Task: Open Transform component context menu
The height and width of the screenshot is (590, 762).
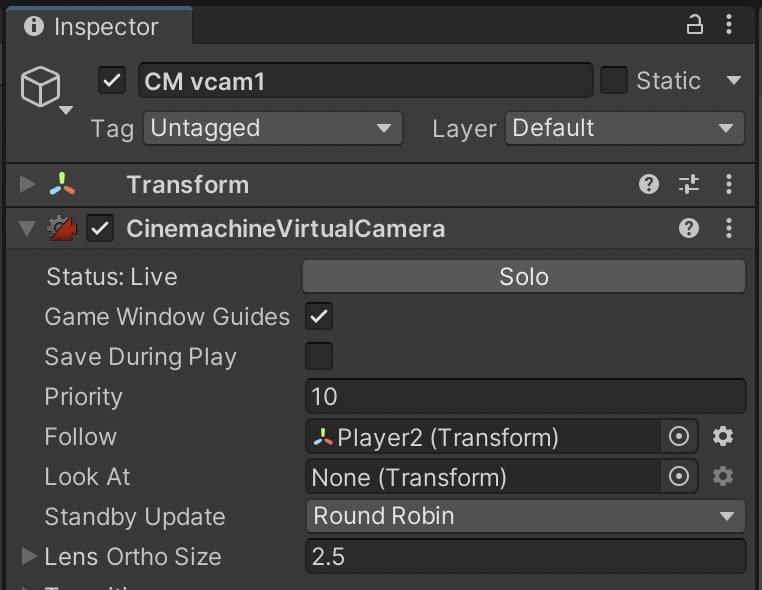Action: [729, 184]
